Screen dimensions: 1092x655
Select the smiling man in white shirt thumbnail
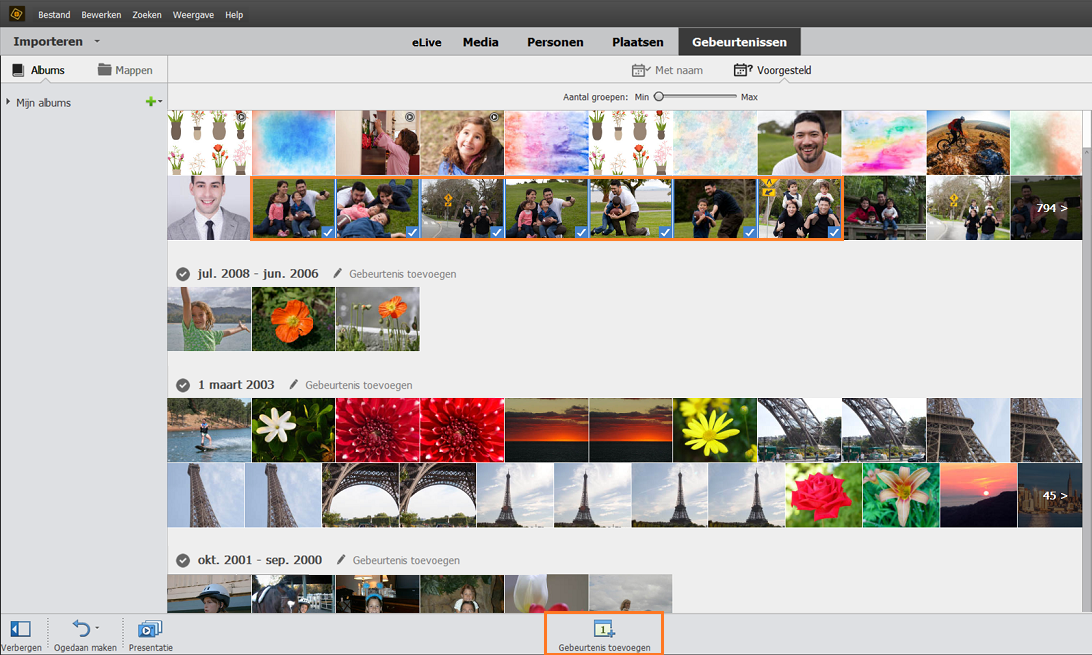(x=800, y=143)
